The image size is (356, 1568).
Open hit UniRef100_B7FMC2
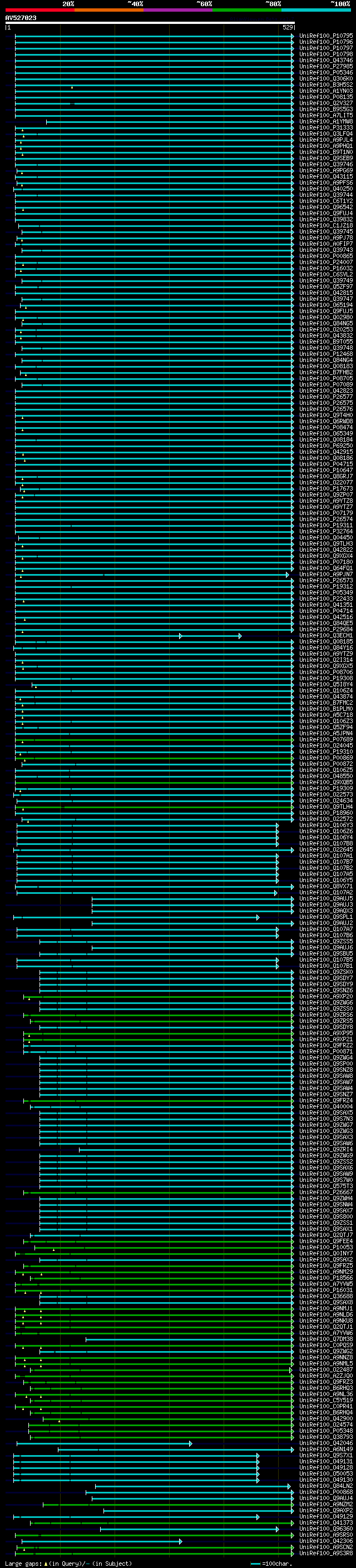pyautogui.click(x=325, y=703)
